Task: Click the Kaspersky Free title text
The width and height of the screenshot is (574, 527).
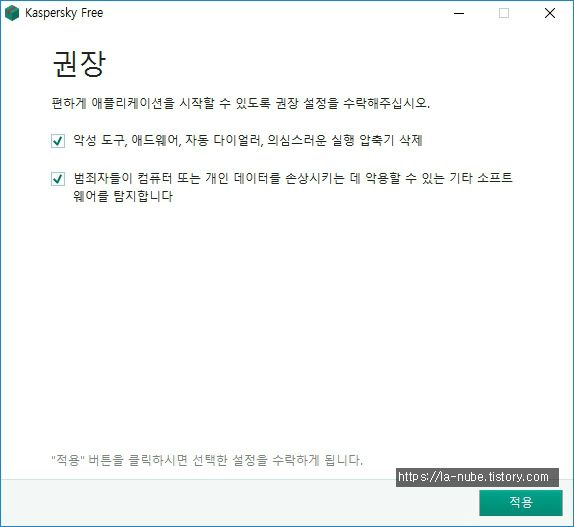Action: click(x=64, y=13)
